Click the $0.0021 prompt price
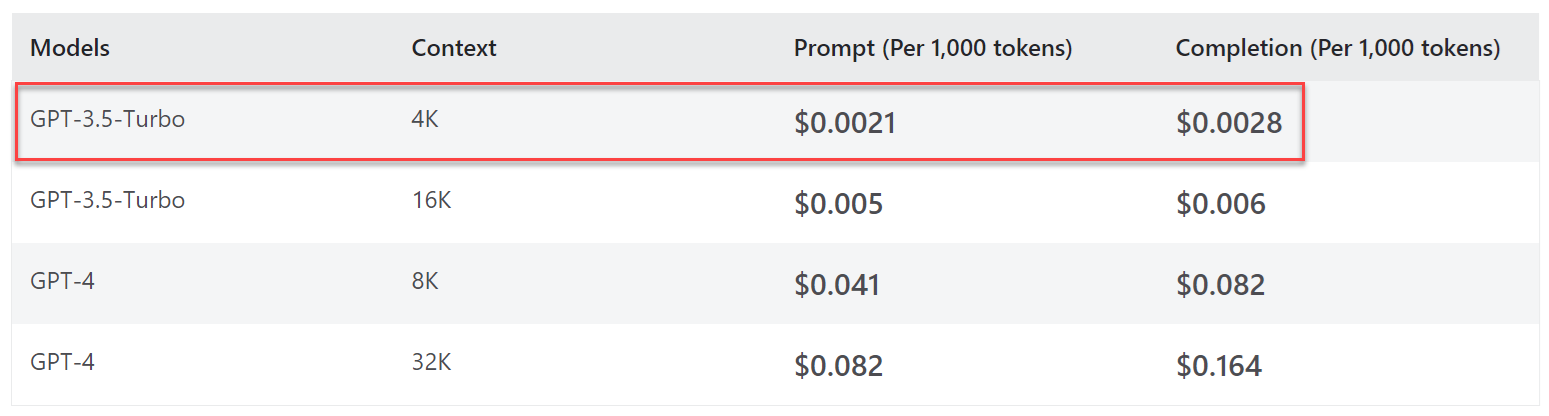 (845, 123)
